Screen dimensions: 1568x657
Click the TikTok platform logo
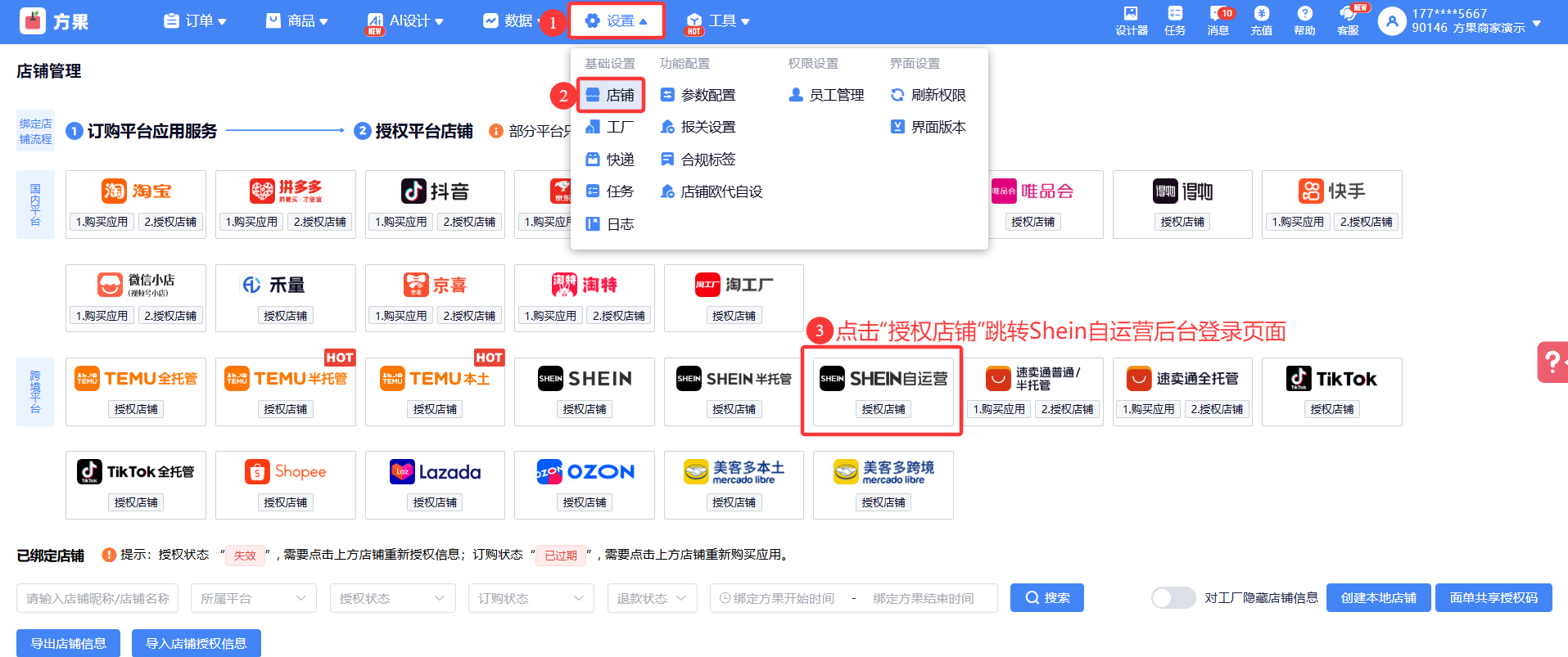tap(1331, 379)
